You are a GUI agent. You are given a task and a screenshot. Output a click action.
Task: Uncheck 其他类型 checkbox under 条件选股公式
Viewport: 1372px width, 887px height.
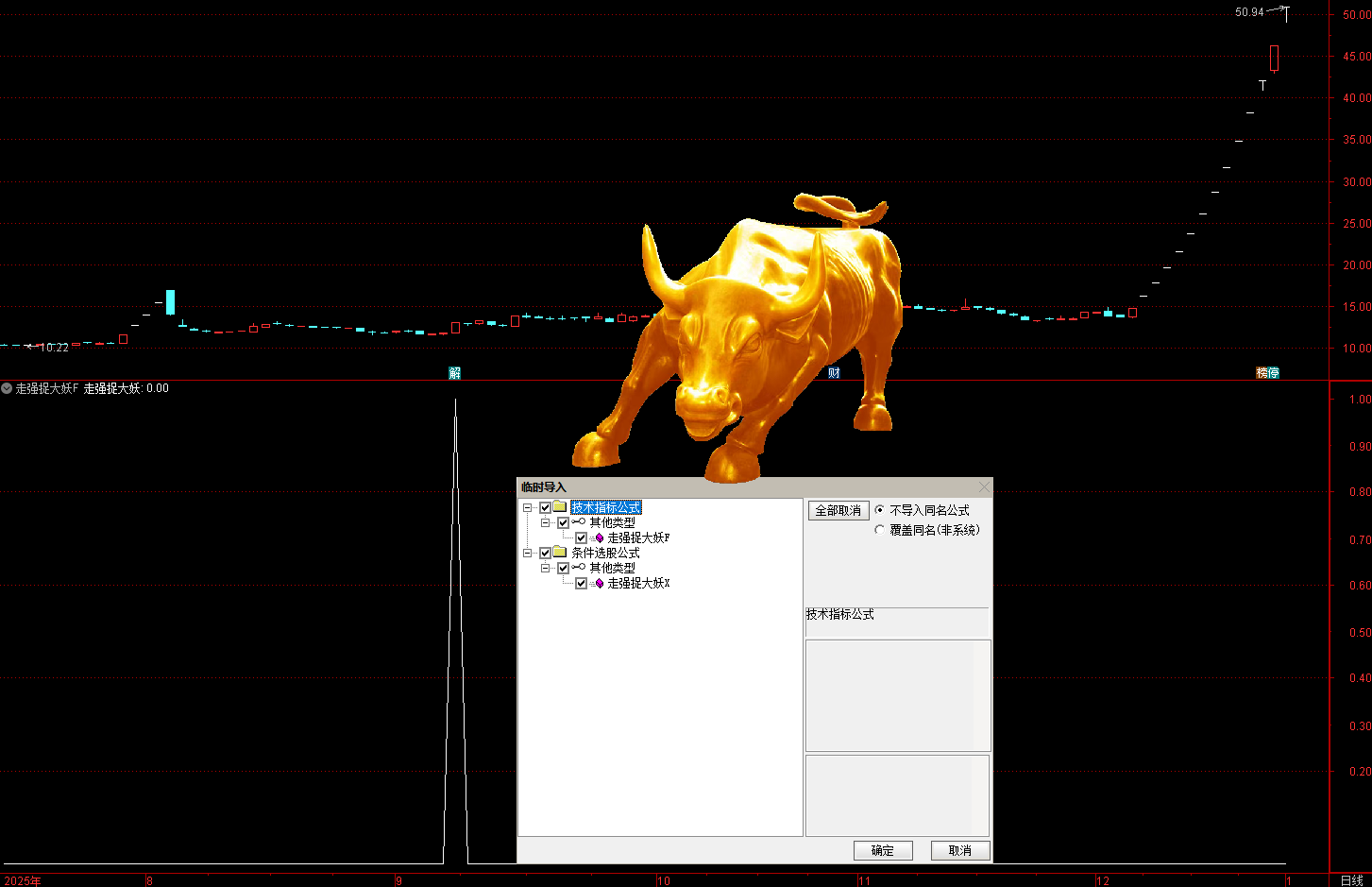click(x=563, y=568)
